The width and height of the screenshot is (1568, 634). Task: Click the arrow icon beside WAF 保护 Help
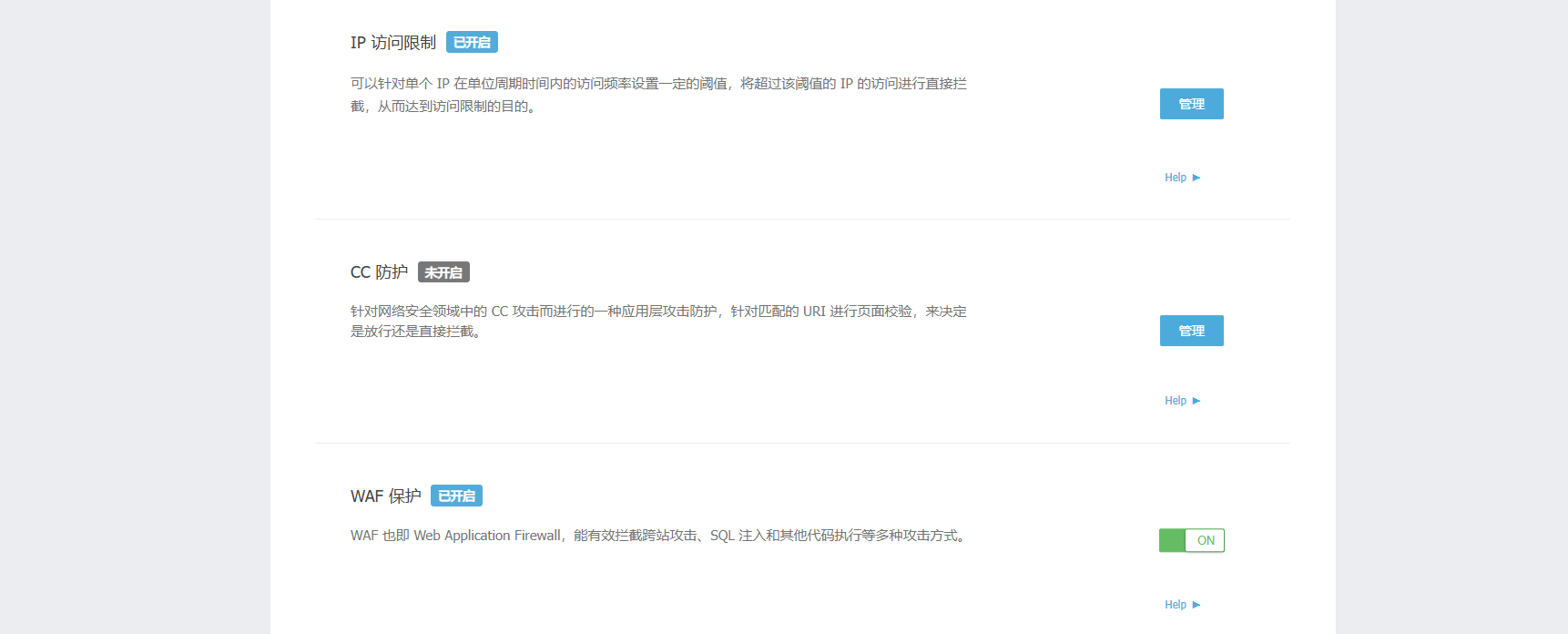point(1196,605)
